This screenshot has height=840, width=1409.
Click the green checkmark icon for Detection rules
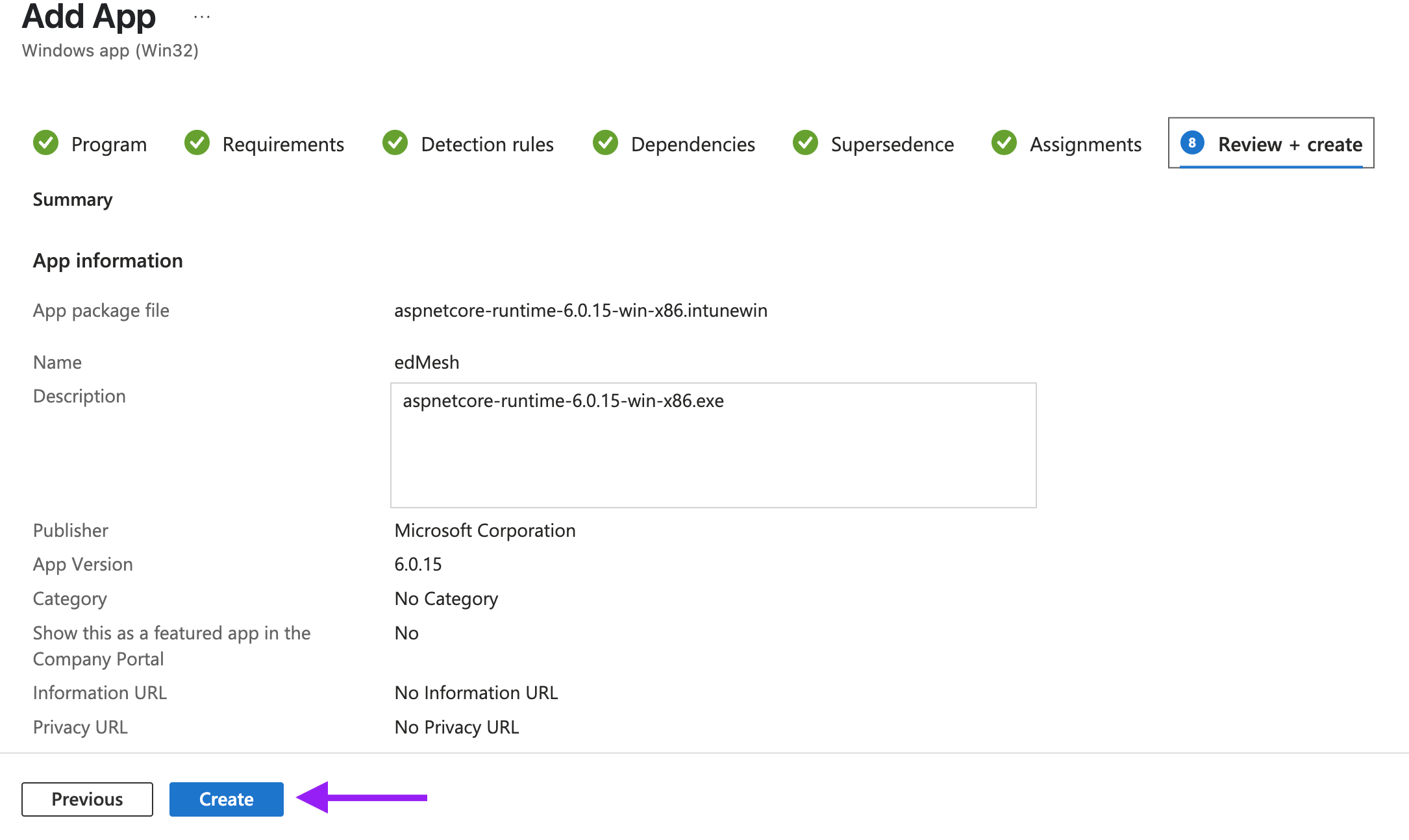tap(395, 143)
